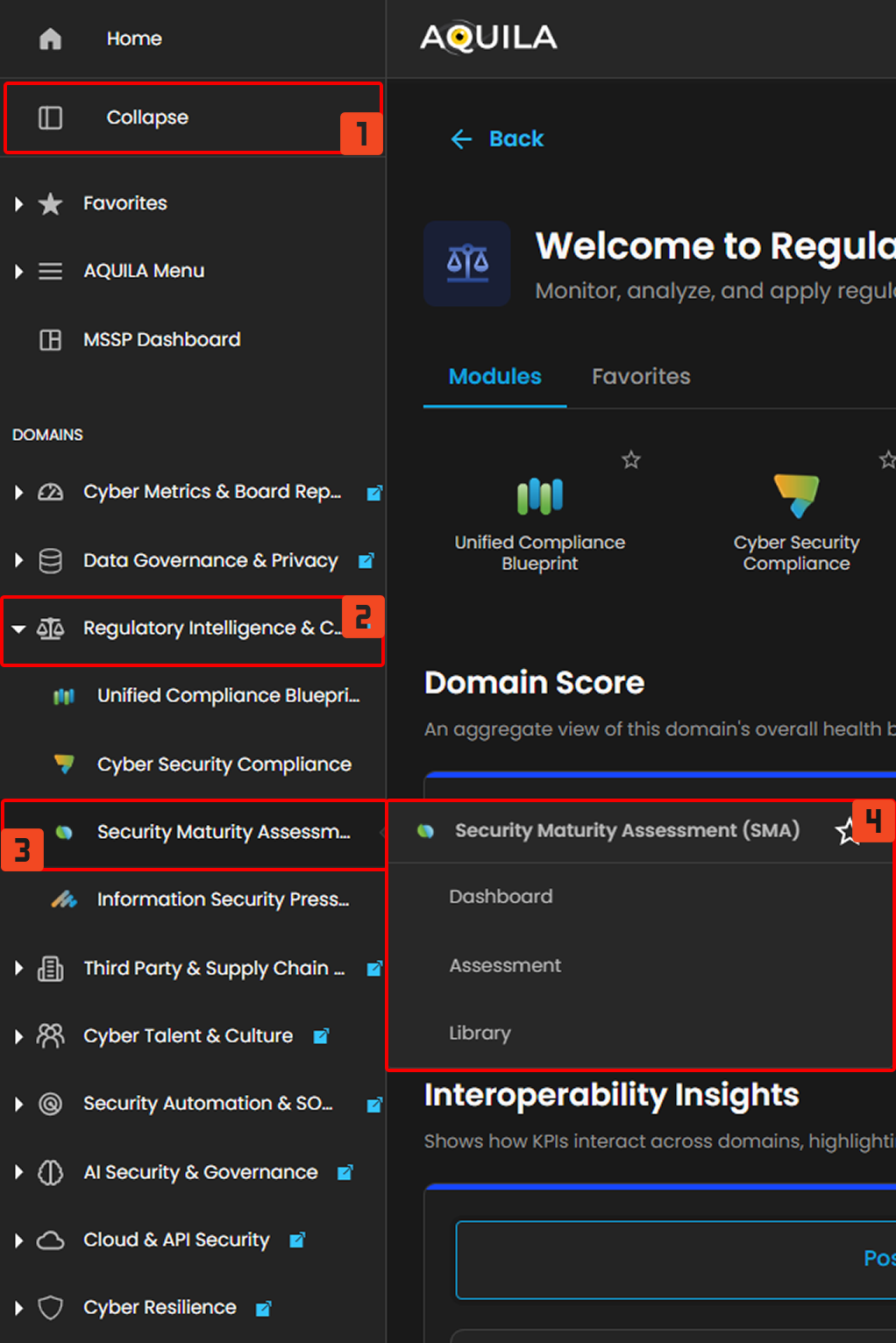Click the Interoperability Insights heading
The image size is (896, 1343).
[611, 1095]
